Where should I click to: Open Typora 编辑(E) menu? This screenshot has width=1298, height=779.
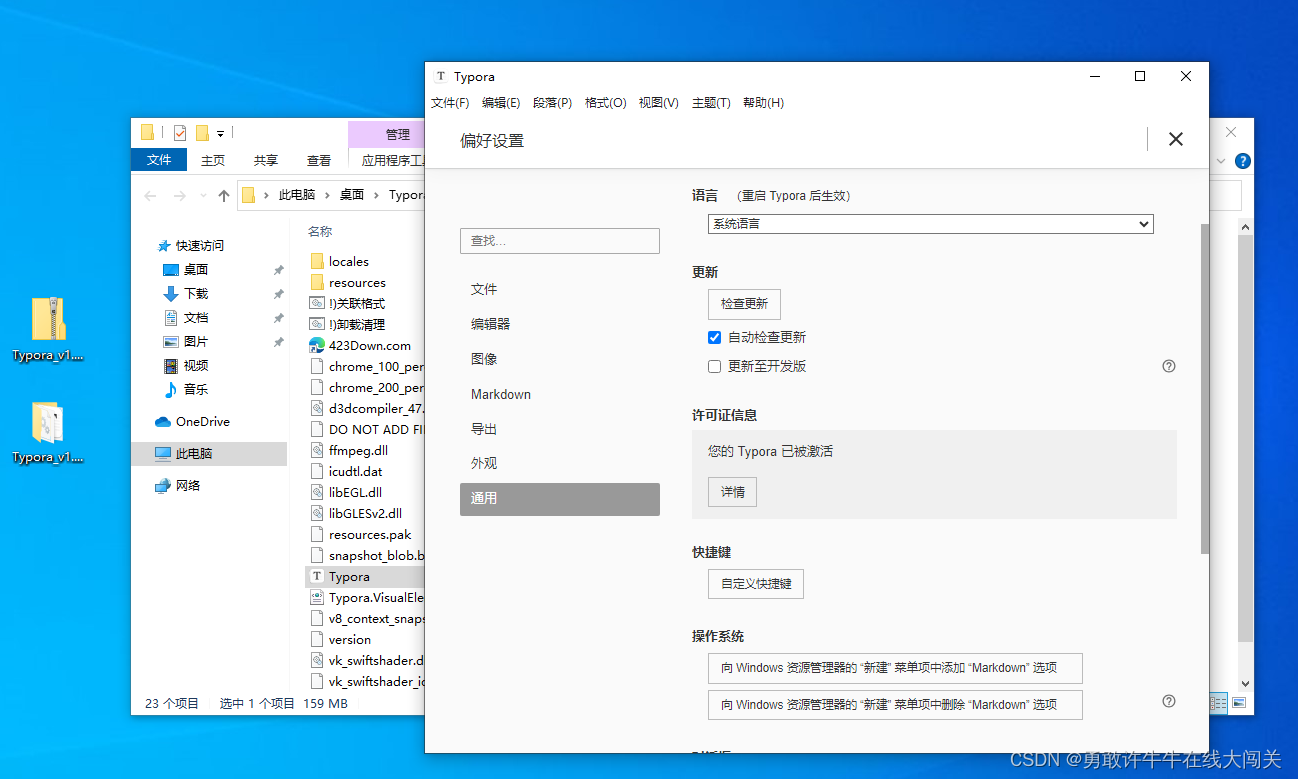501,103
